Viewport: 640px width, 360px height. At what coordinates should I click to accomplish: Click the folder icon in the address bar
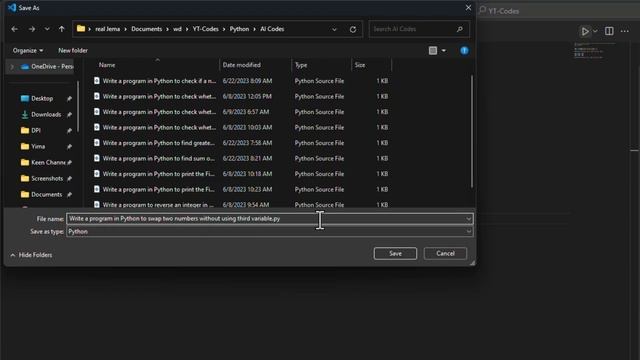point(81,29)
